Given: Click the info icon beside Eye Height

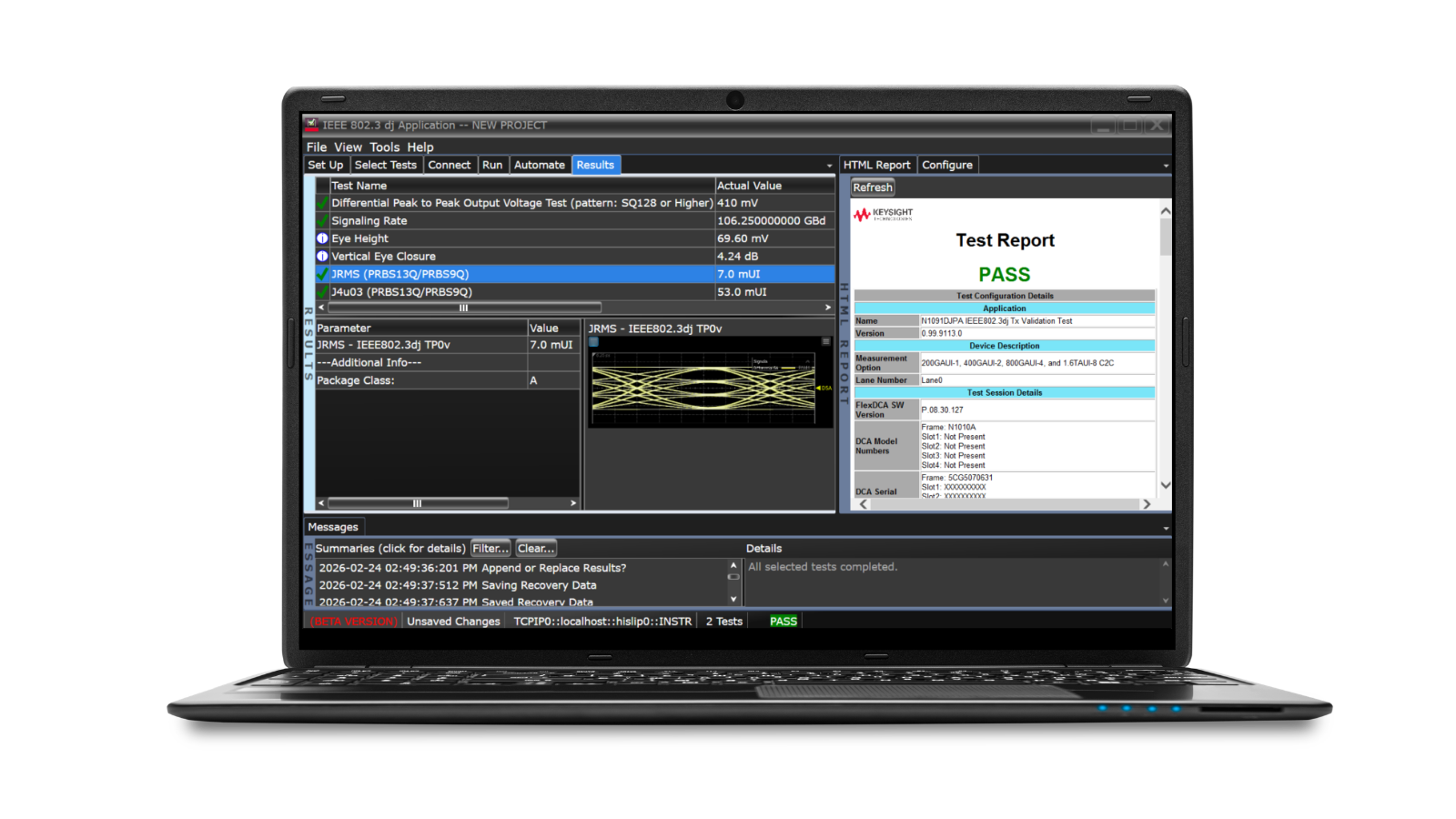Looking at the screenshot, I should (x=322, y=238).
